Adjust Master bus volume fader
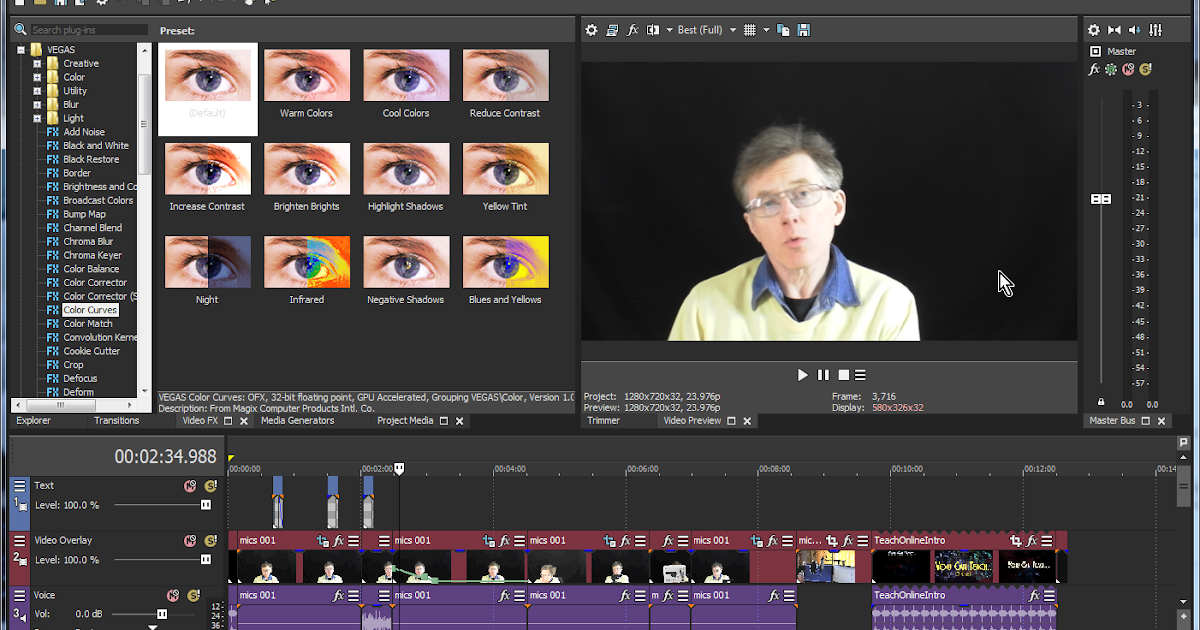 point(1101,199)
